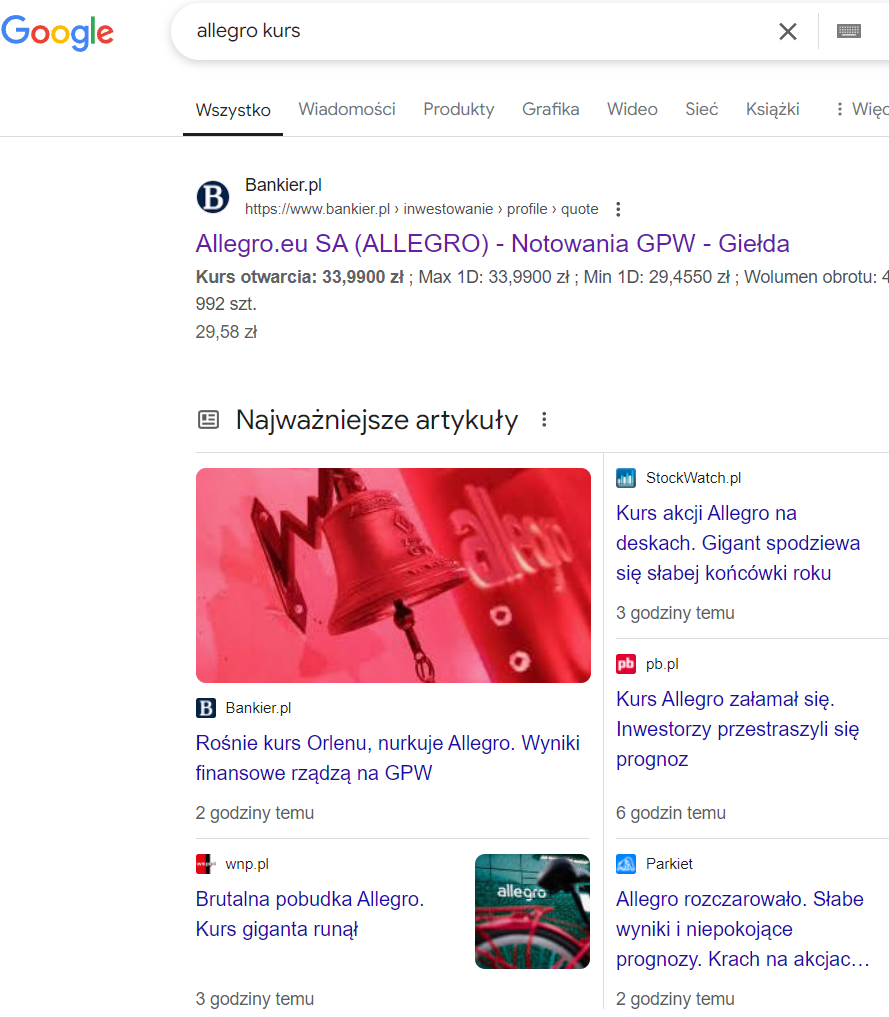
Task: Open the red bell article image
Action: click(x=393, y=575)
